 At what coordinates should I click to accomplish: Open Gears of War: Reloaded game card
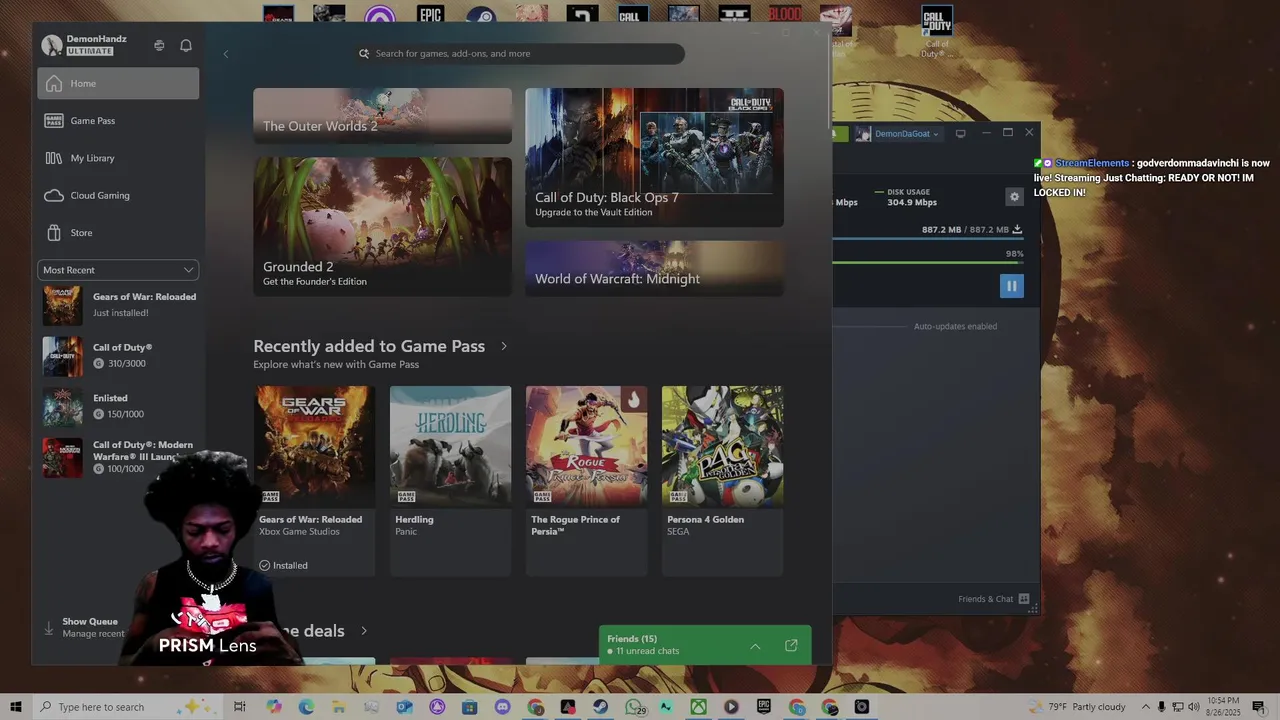(314, 481)
